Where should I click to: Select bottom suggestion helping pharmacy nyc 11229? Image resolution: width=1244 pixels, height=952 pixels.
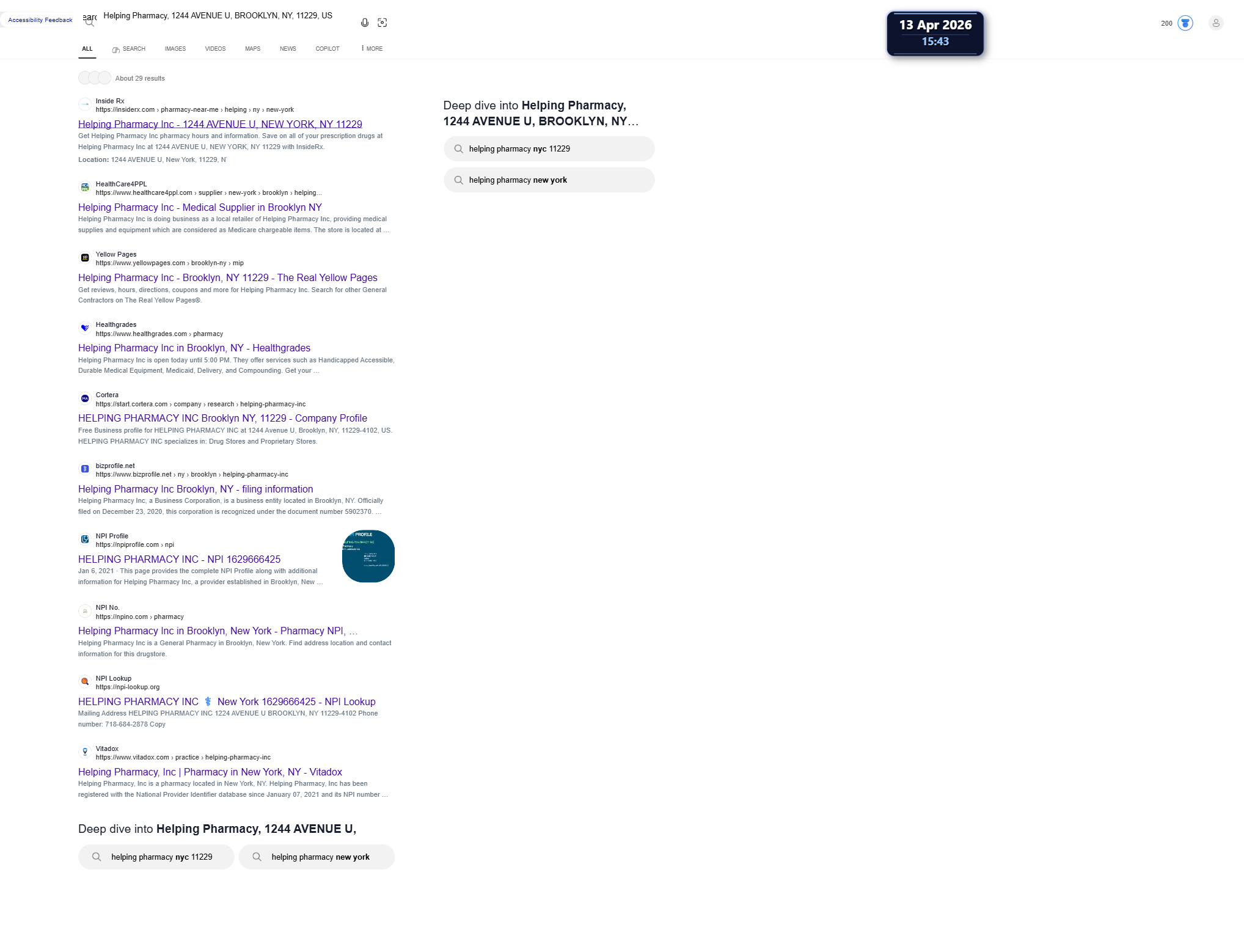tap(156, 857)
